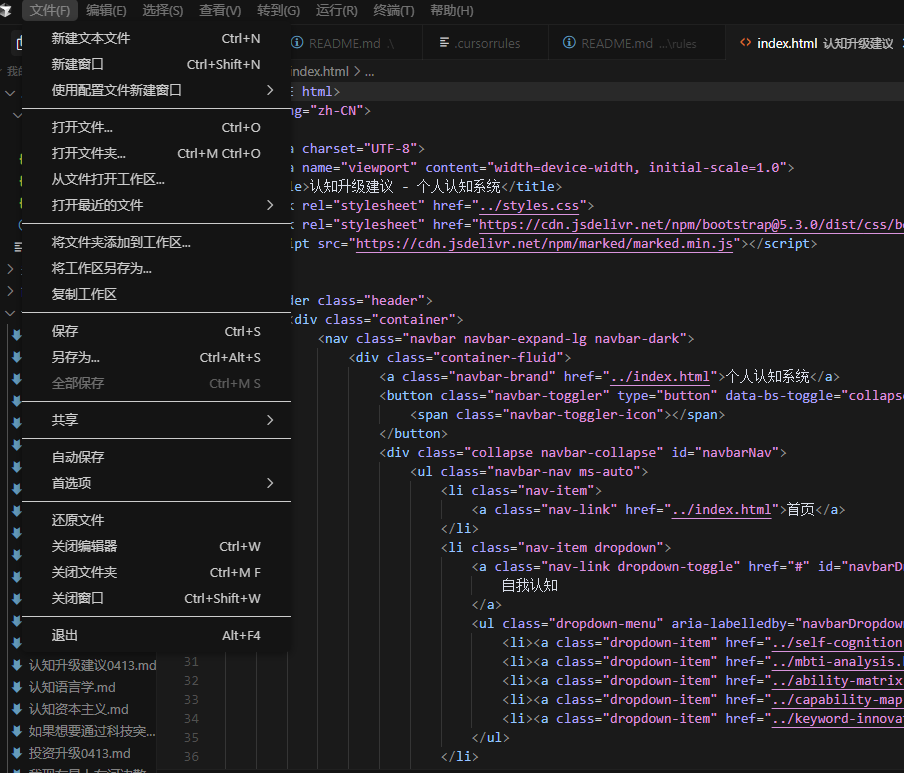Choose 新建文本文件 from the File menu
The height and width of the screenshot is (773, 904).
tap(156, 38)
